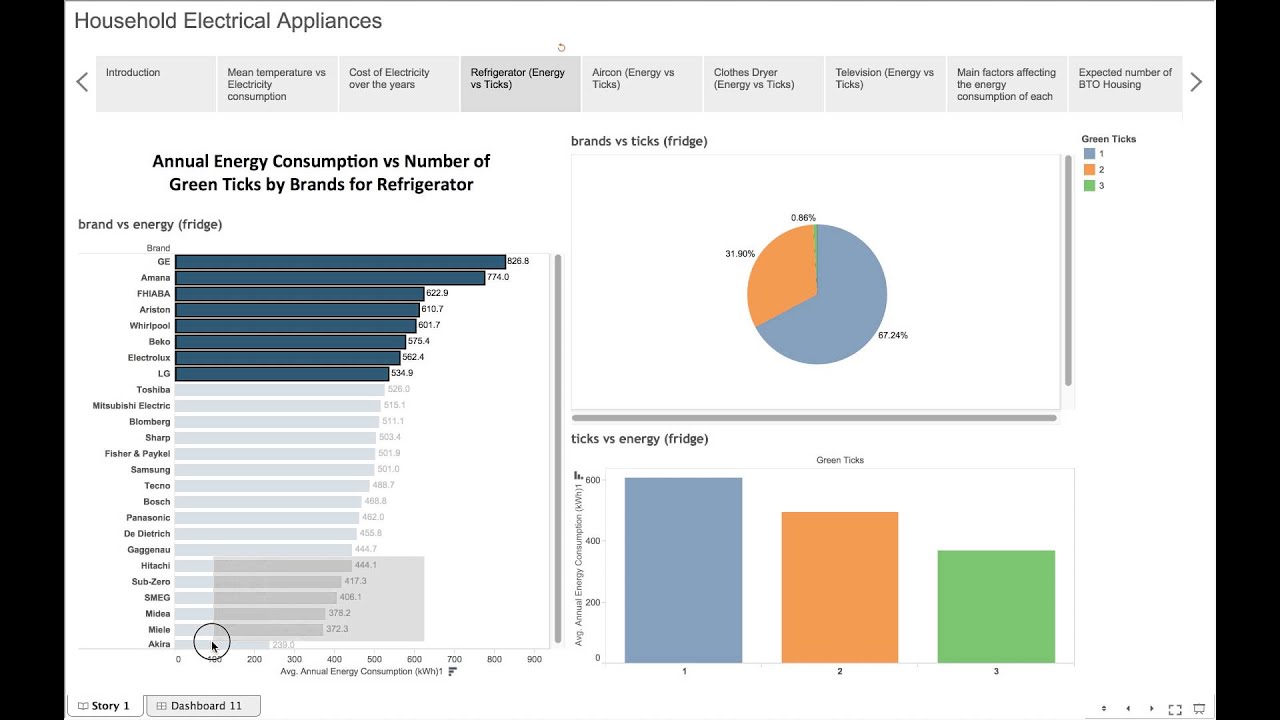The height and width of the screenshot is (720, 1280).
Task: Go to next sheet tab arrow
Action: click(1151, 708)
